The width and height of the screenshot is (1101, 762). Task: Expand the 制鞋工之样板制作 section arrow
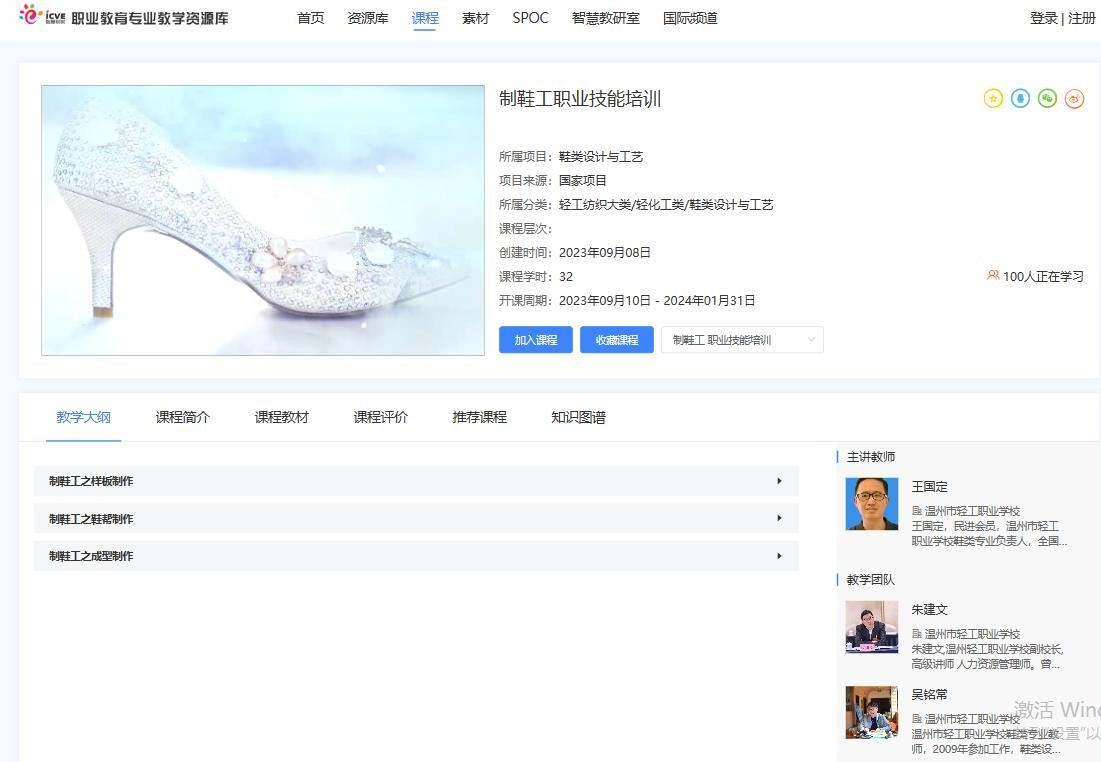(779, 481)
